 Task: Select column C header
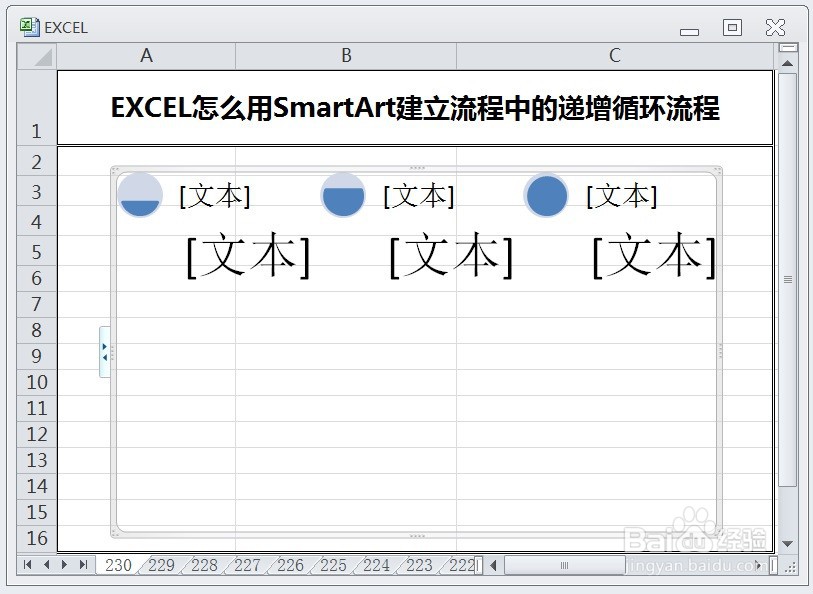(615, 56)
